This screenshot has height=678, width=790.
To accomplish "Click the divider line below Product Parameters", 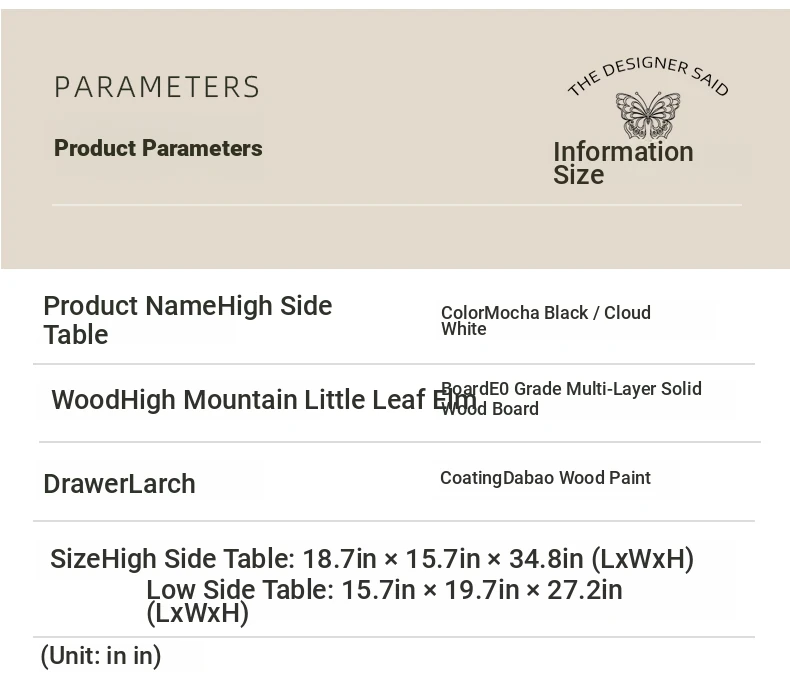I will 397,205.
